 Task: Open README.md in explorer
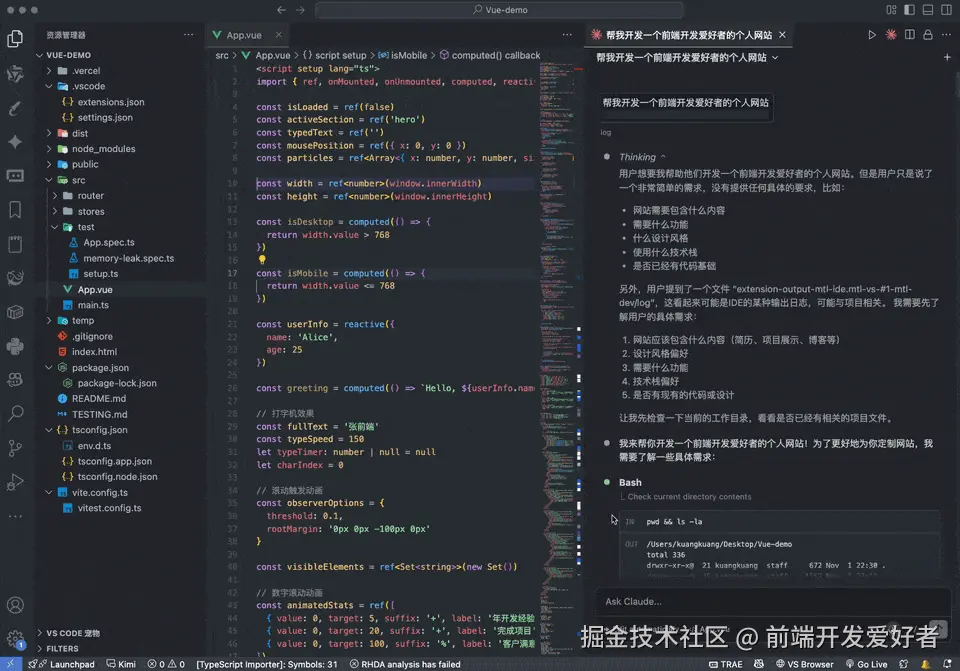(x=99, y=398)
